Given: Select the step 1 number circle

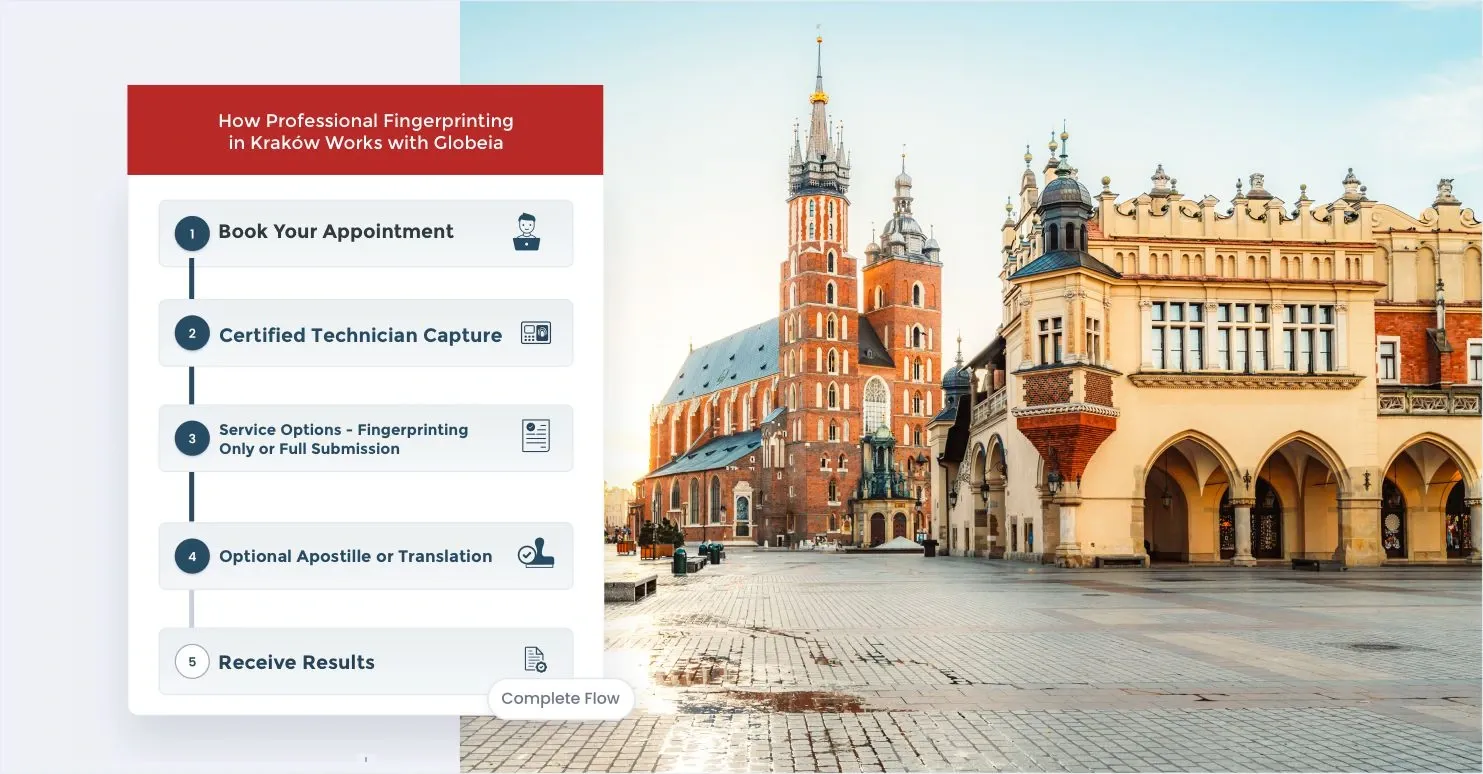Looking at the screenshot, I should pyautogui.click(x=192, y=233).
